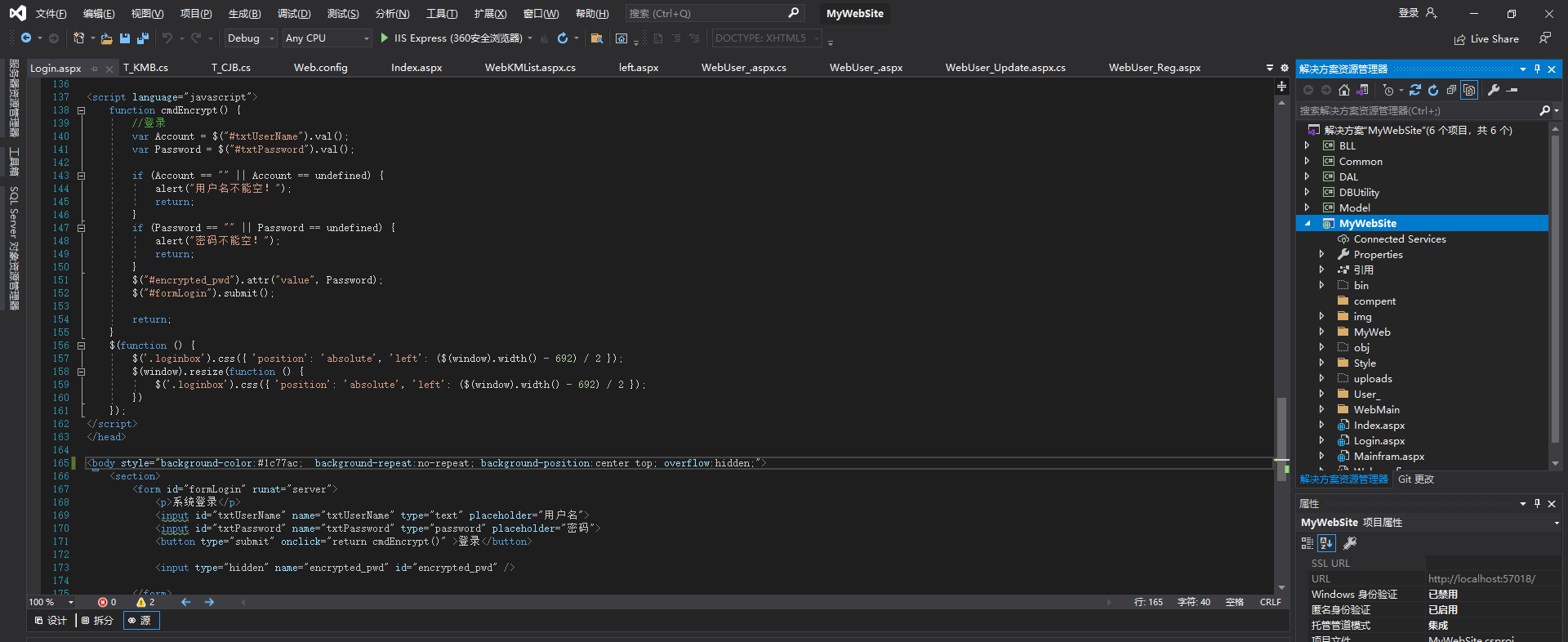Viewport: 1568px width, 642px height.
Task: Open properties wrench icon in Solution Explorer
Action: [x=1494, y=90]
